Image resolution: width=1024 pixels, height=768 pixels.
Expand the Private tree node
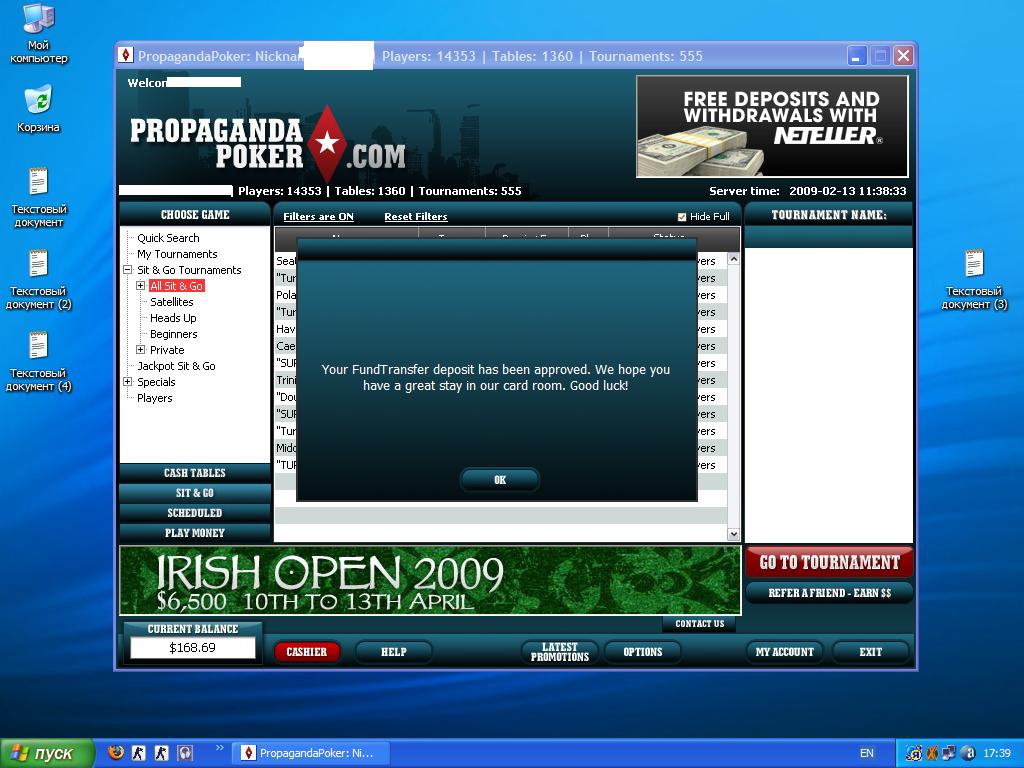pyautogui.click(x=141, y=350)
